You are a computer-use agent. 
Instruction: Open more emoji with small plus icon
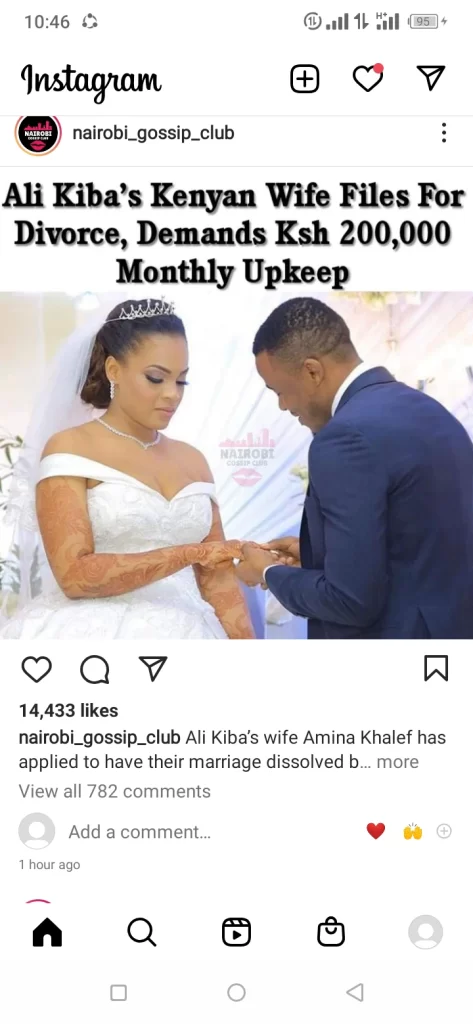click(x=444, y=831)
